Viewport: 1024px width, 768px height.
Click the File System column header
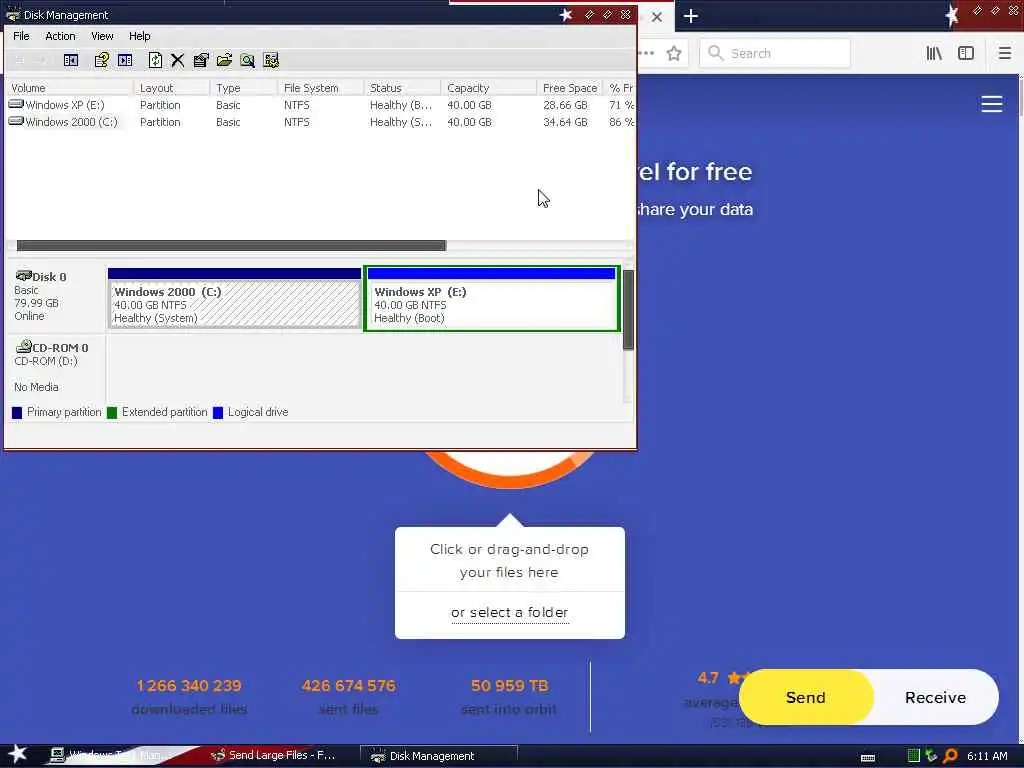[x=320, y=88]
